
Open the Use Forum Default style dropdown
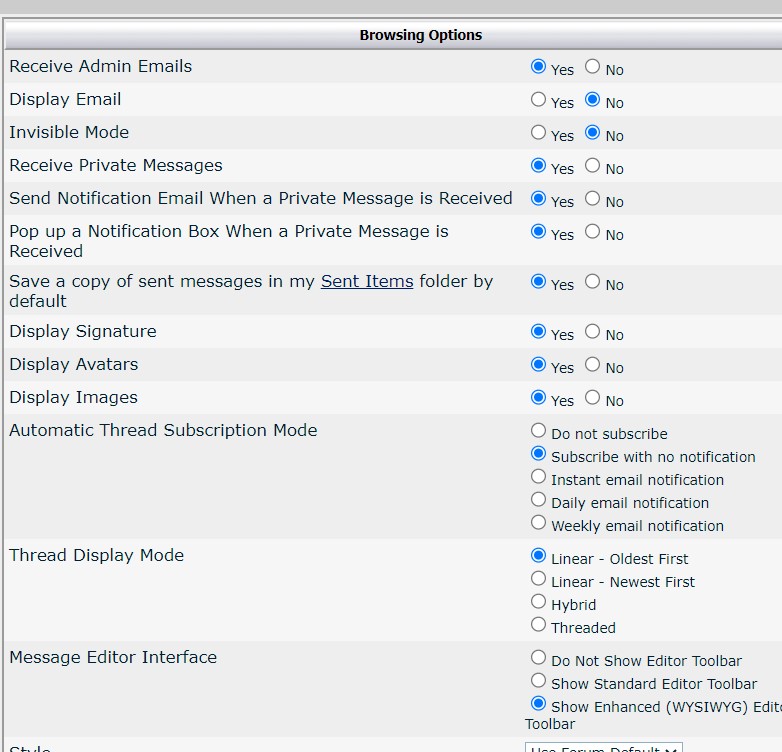tap(603, 747)
